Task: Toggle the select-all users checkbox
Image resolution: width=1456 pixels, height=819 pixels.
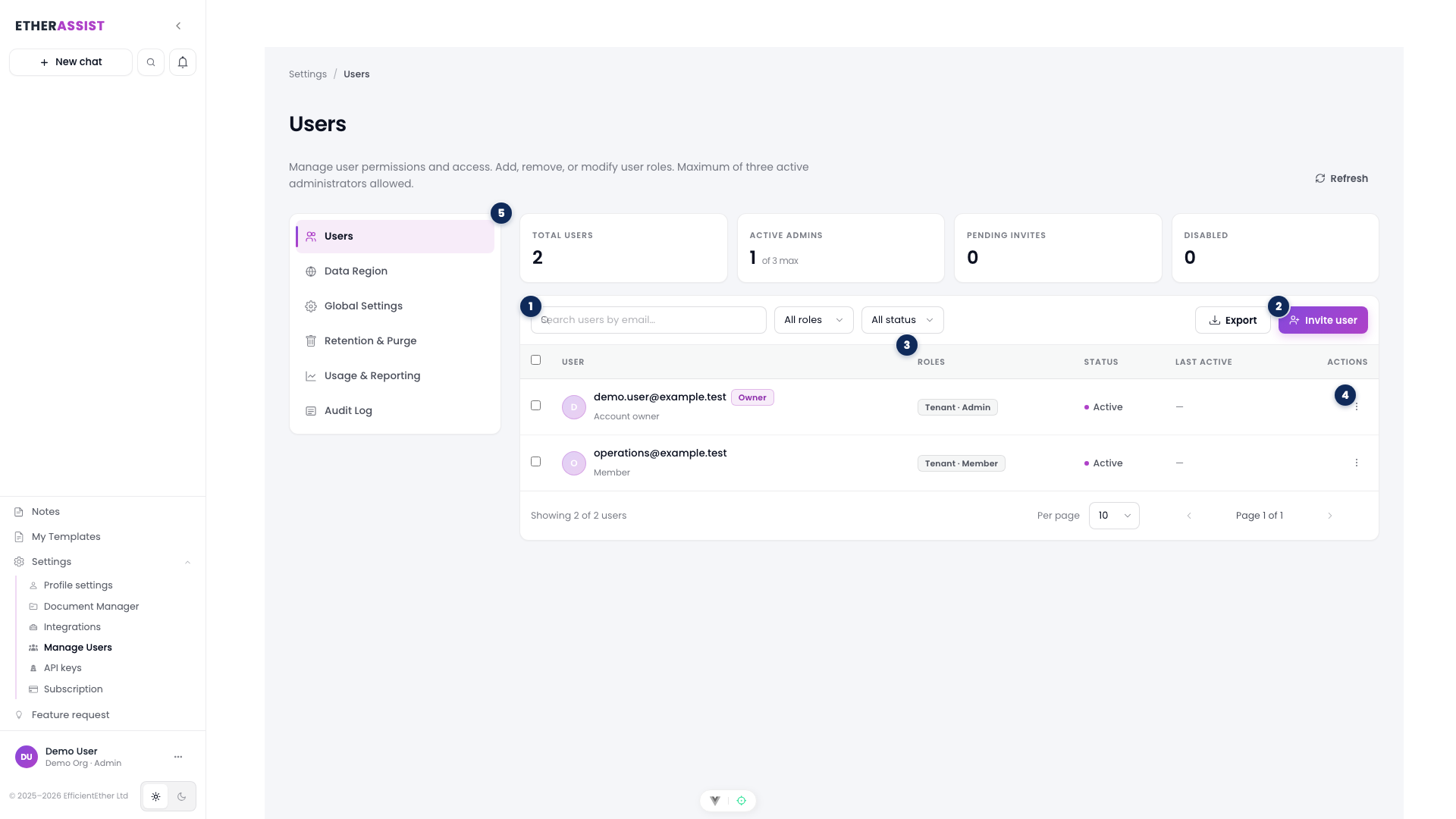Action: coord(536,360)
